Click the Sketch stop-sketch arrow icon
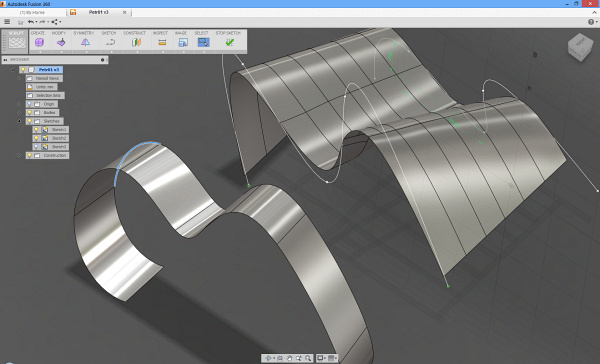This screenshot has width=600, height=364. [111, 42]
